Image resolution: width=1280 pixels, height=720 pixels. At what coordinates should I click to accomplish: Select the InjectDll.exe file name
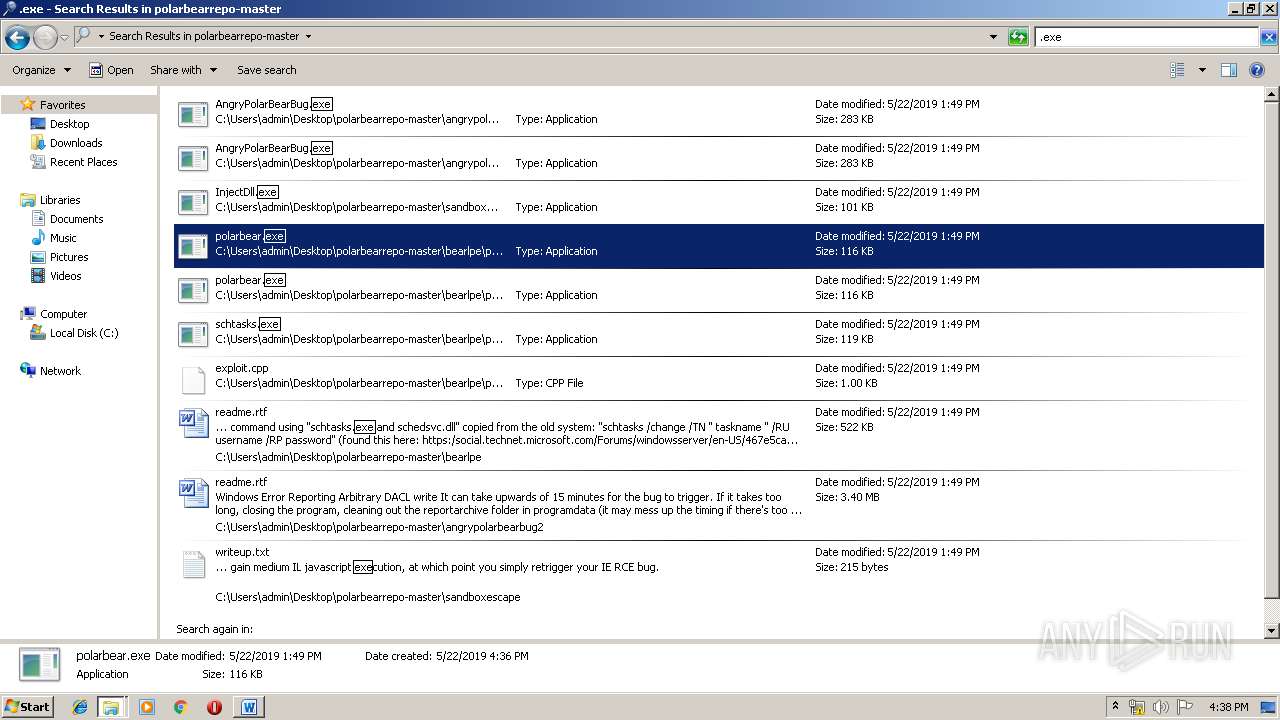click(x=247, y=192)
